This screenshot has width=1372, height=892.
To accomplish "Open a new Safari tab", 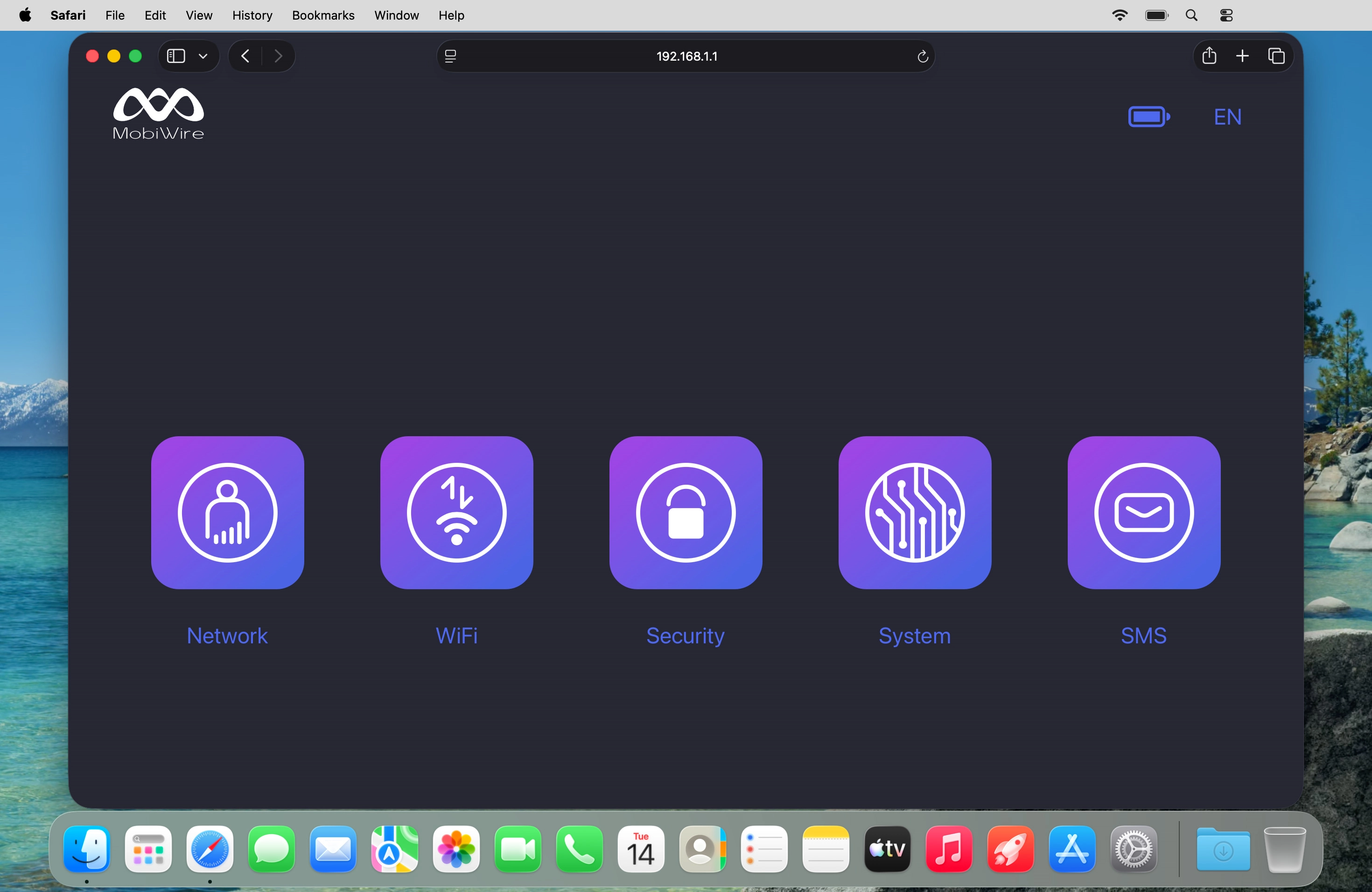I will 1242,56.
